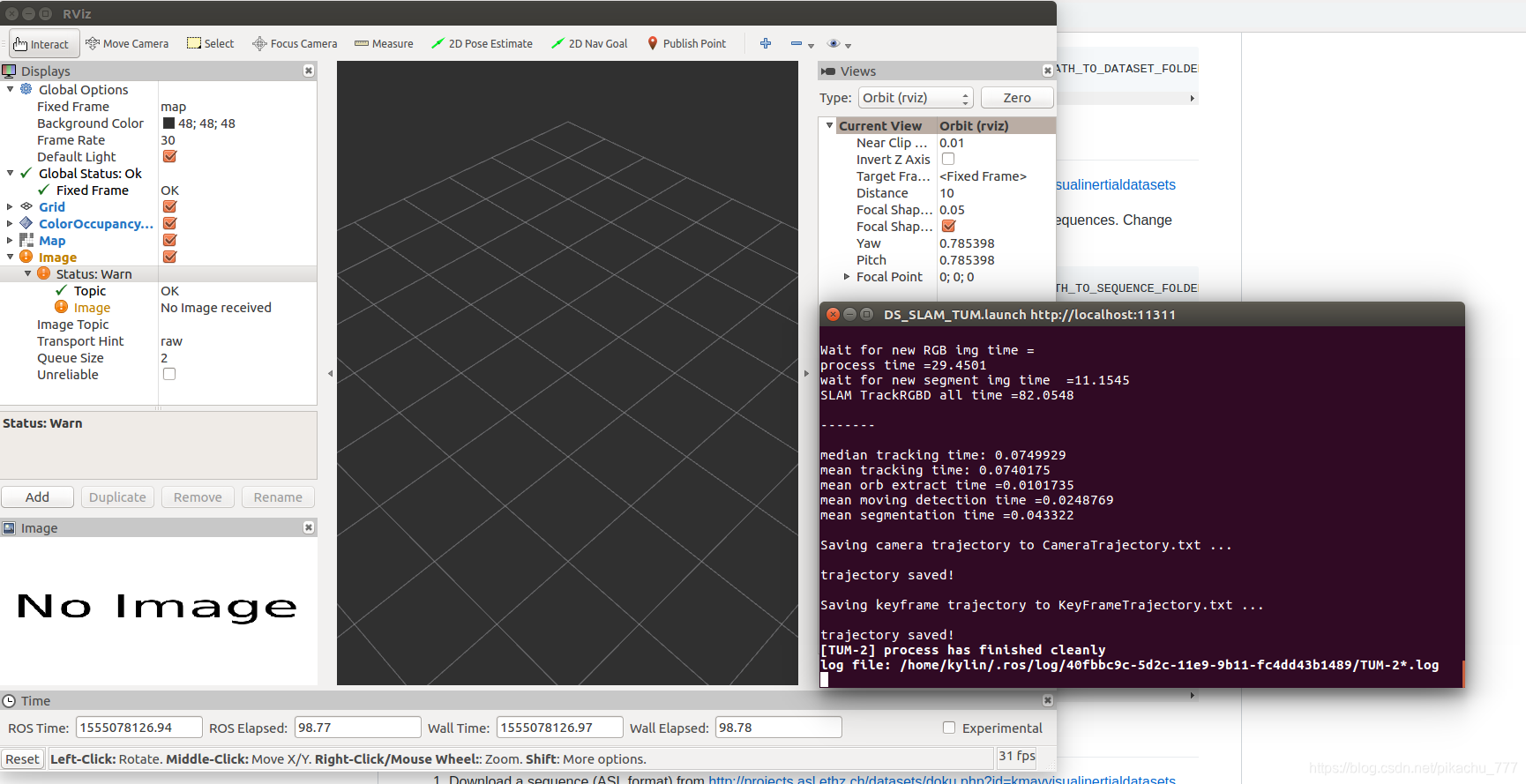This screenshot has width=1526, height=784.
Task: Click the ROS Elapsed field
Action: pos(357,728)
